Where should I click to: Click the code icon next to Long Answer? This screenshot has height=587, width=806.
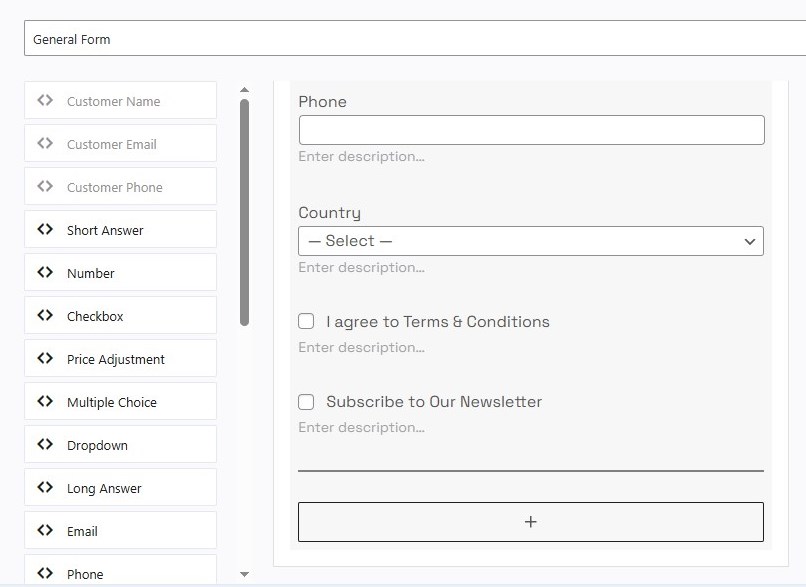coord(44,487)
